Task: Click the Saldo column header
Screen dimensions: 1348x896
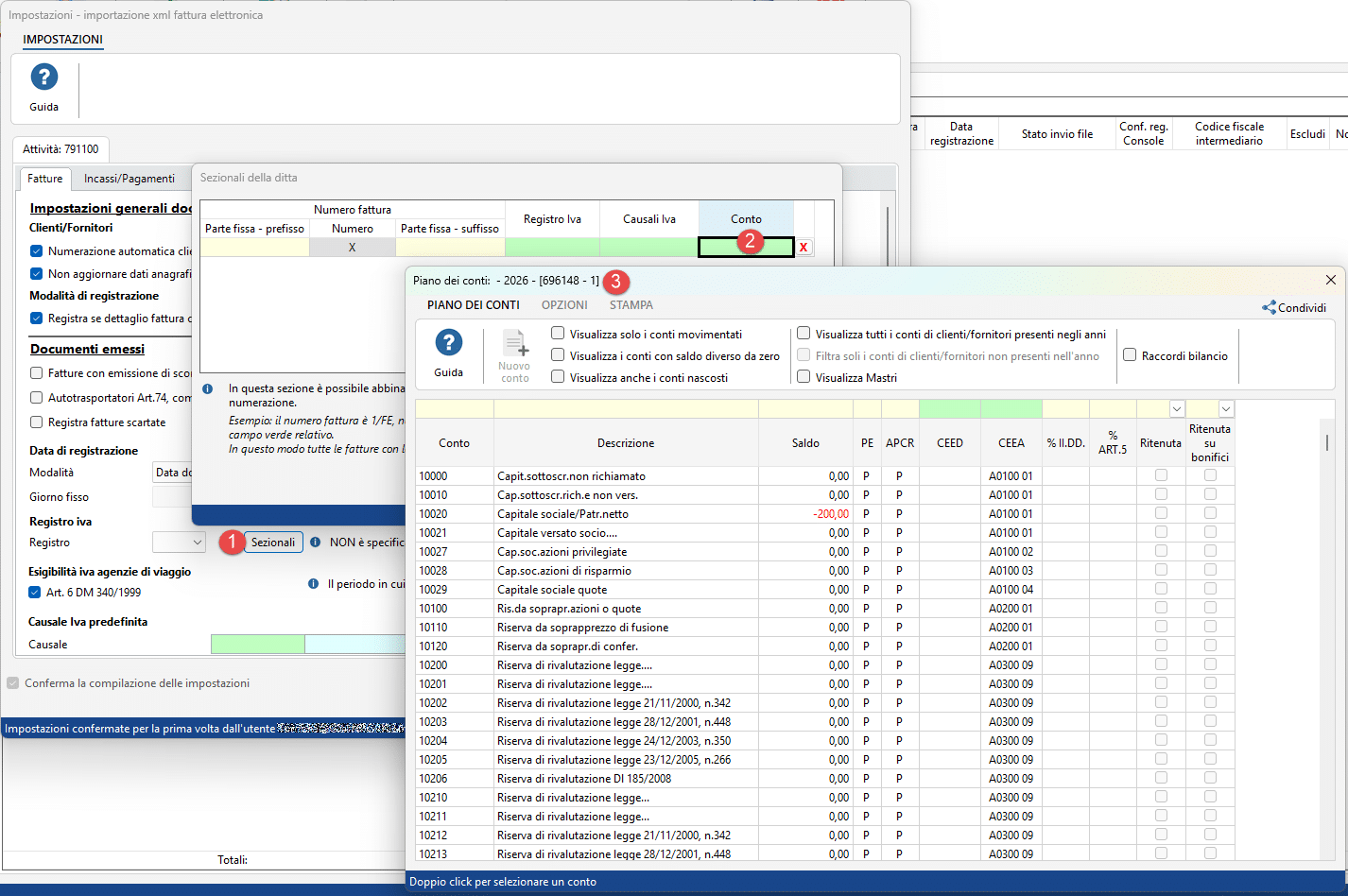Action: [805, 443]
